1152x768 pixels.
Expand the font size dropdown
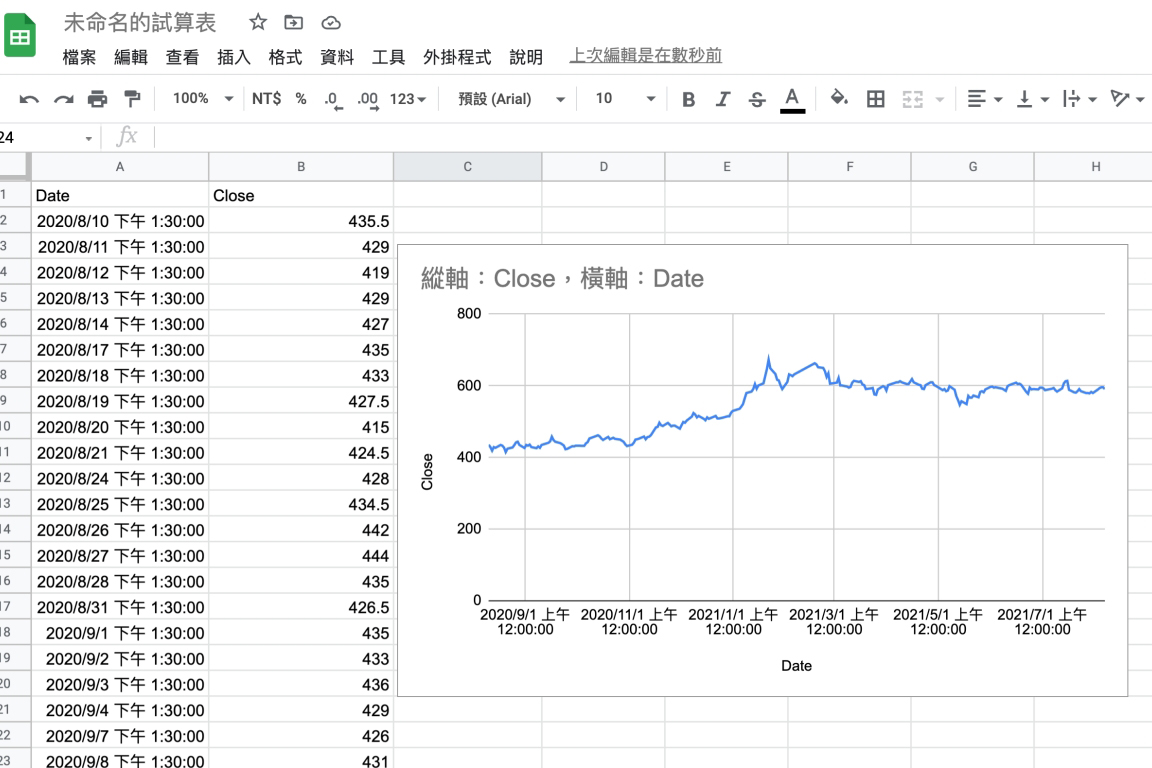[651, 98]
